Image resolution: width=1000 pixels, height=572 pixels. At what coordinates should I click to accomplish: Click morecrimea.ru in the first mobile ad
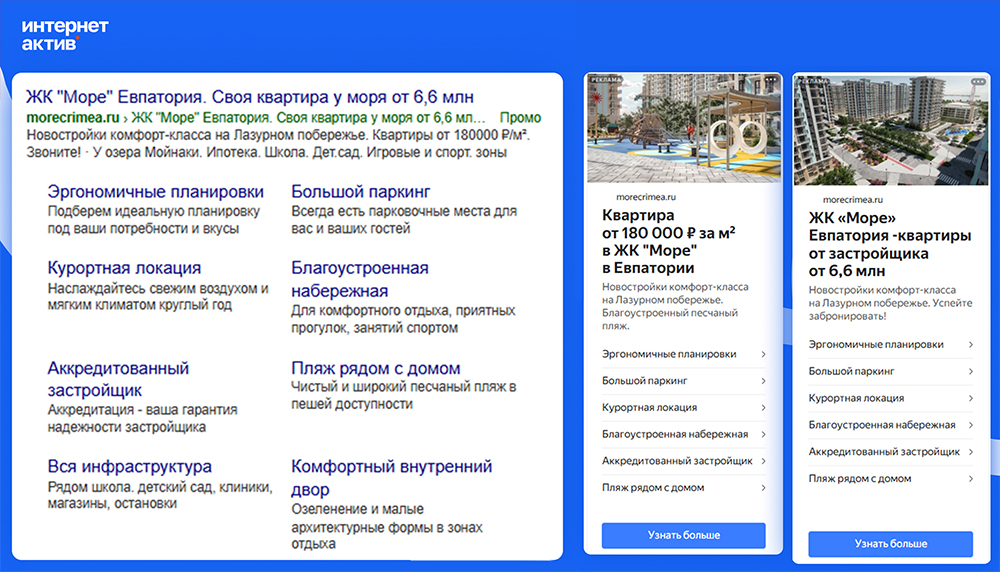point(645,197)
